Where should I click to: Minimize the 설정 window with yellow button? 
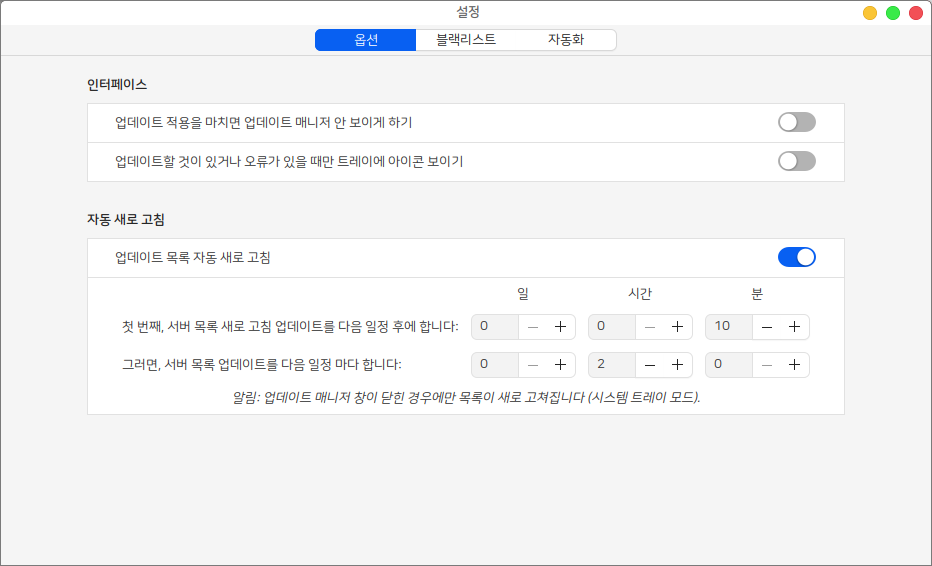[870, 13]
